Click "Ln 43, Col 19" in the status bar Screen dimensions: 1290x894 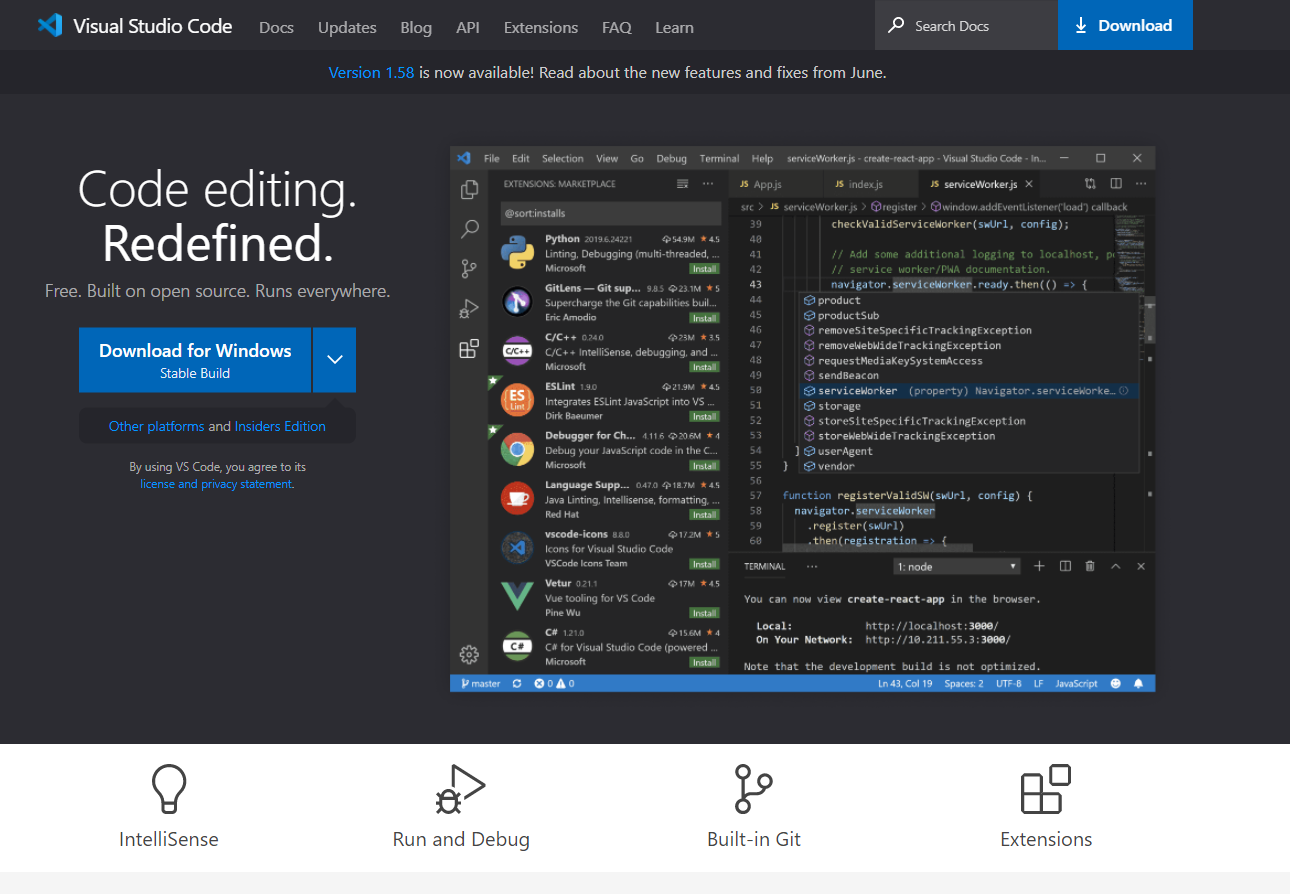pyautogui.click(x=905, y=684)
